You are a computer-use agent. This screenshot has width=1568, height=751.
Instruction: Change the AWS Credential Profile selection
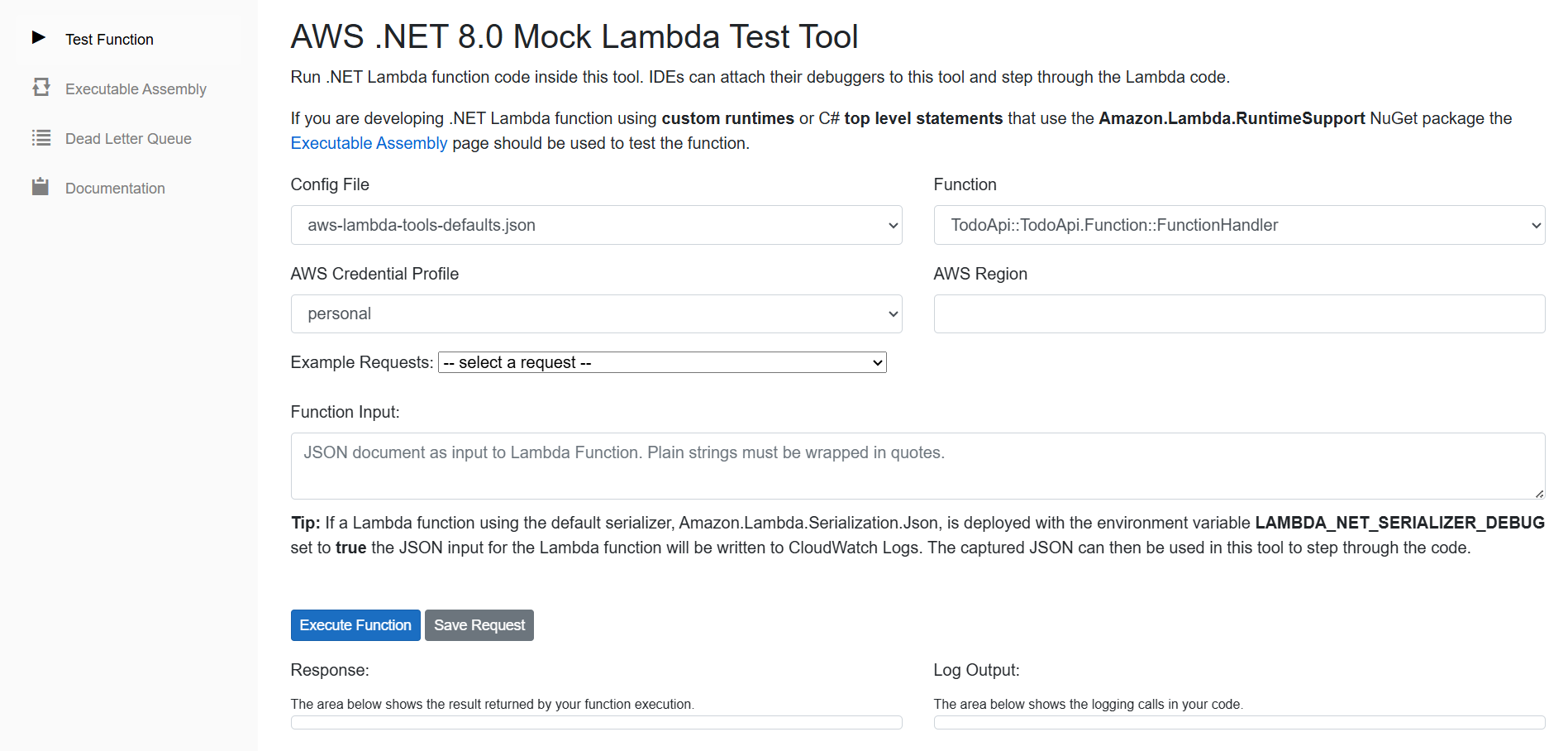595,313
